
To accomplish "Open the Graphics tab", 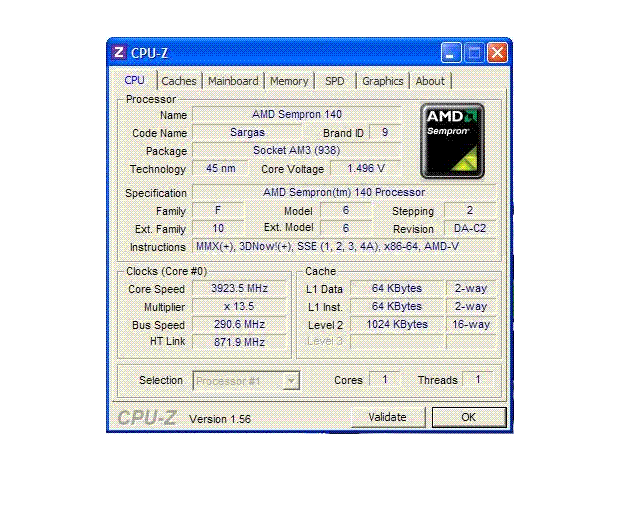I will (x=383, y=81).
